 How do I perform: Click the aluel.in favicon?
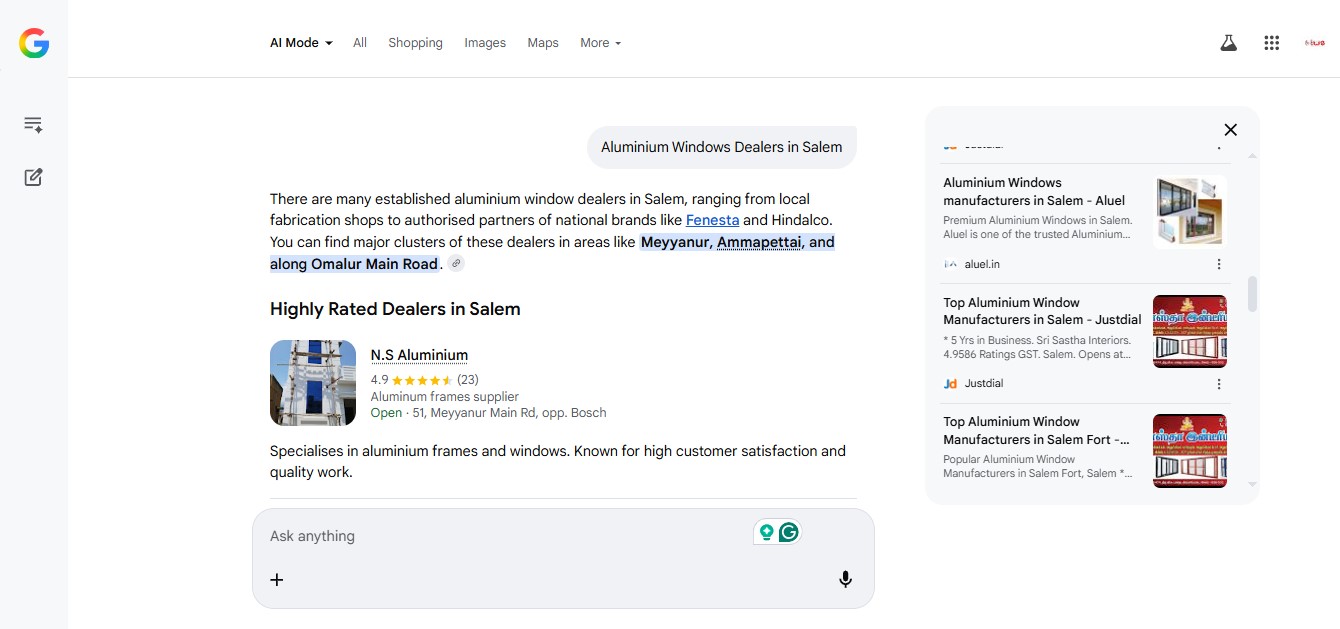pos(950,264)
